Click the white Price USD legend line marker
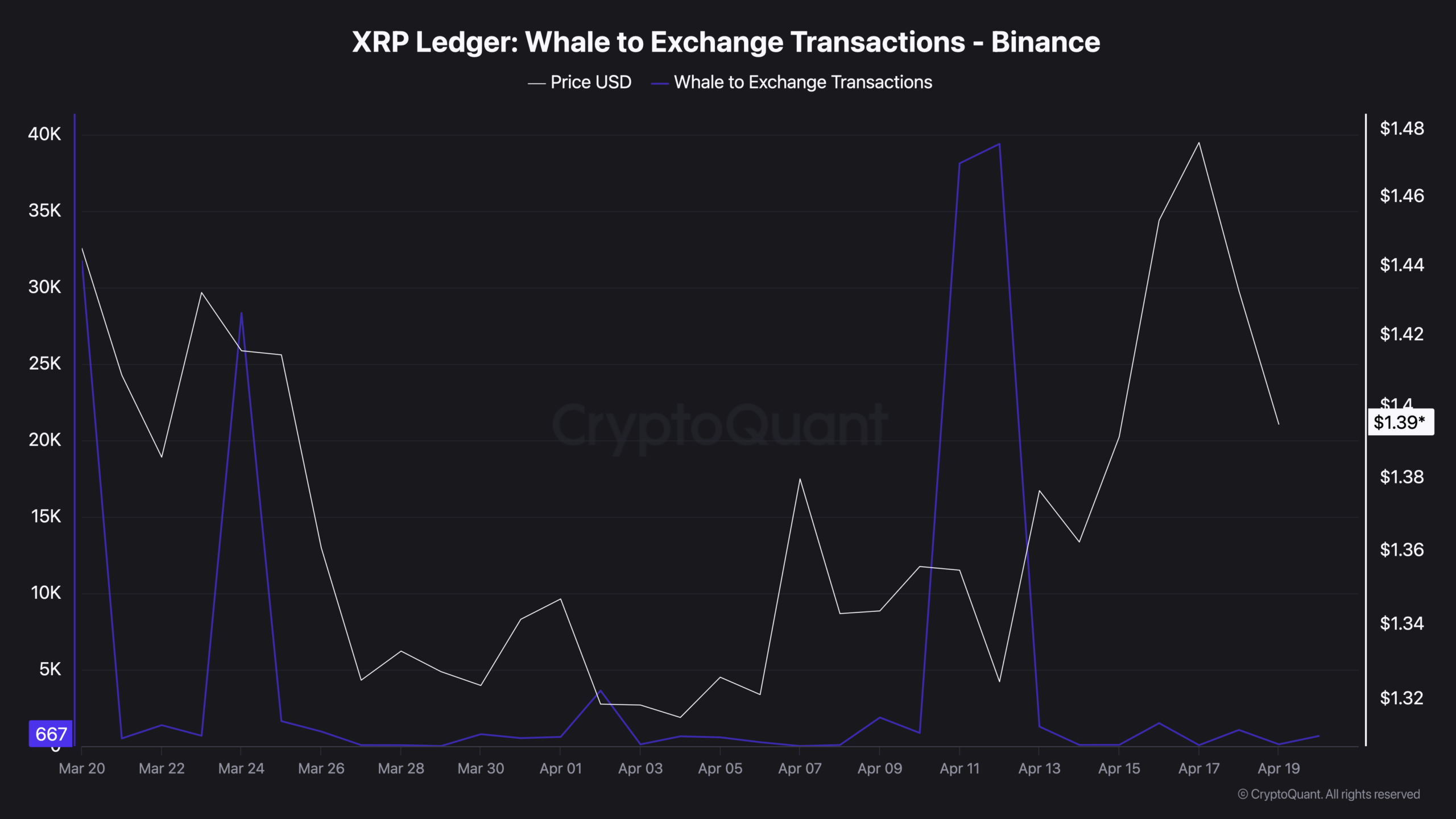 pos(536,84)
